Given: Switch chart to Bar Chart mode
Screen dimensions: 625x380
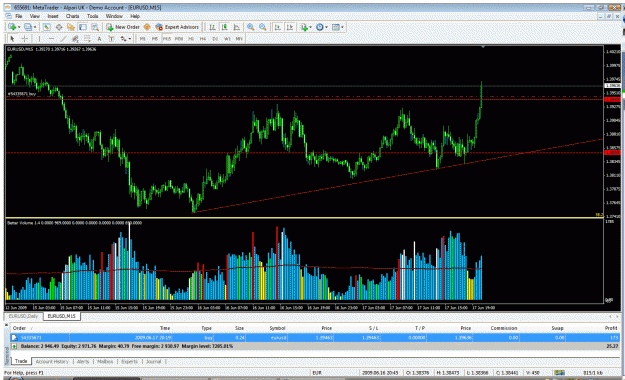Looking at the screenshot, I should click(x=212, y=27).
